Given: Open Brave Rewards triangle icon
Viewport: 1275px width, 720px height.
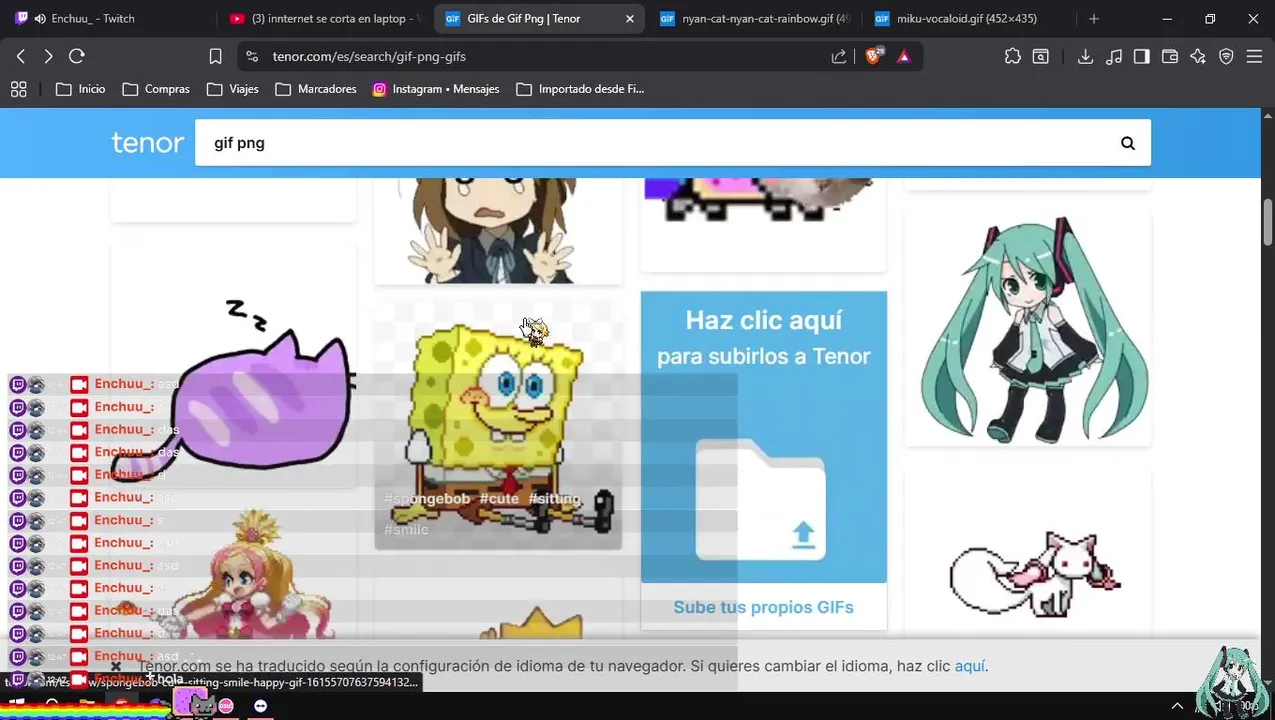Looking at the screenshot, I should [904, 57].
